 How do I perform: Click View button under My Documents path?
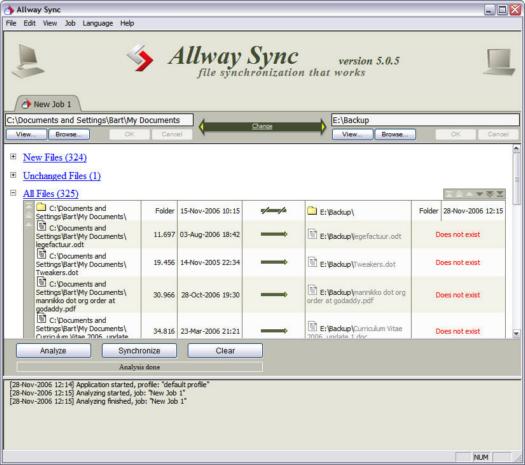(x=26, y=134)
